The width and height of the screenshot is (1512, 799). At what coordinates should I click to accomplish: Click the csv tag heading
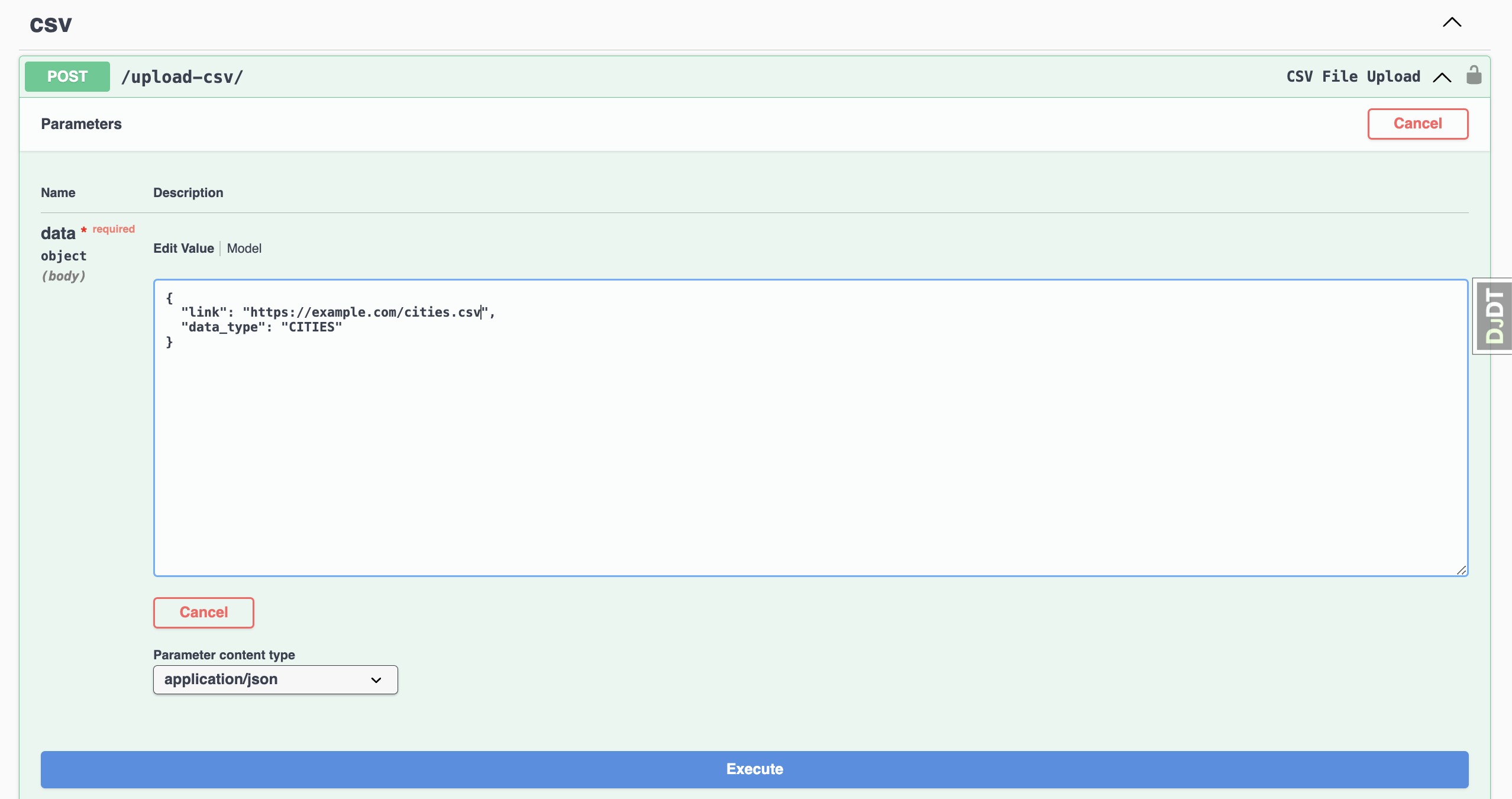[x=51, y=25]
